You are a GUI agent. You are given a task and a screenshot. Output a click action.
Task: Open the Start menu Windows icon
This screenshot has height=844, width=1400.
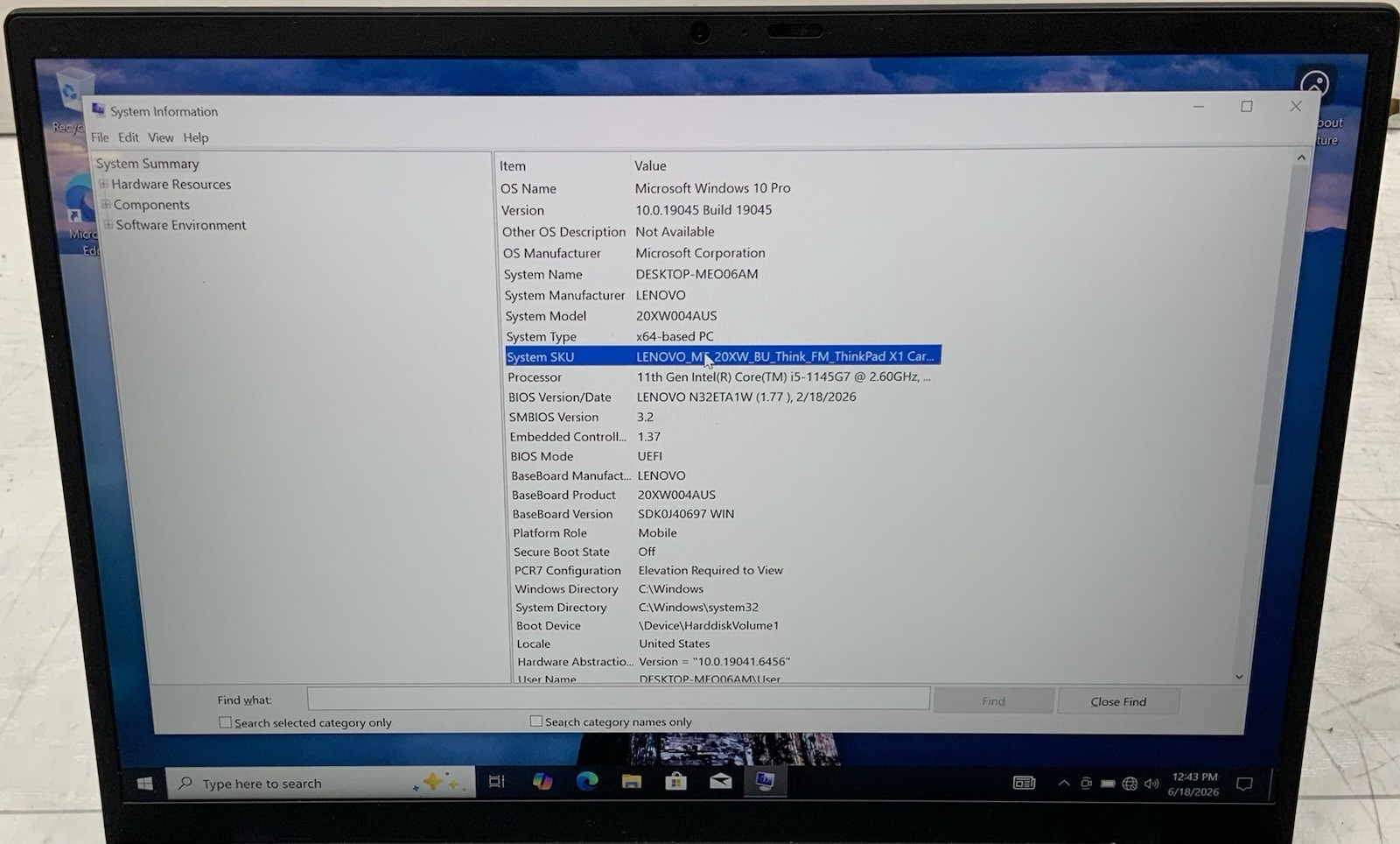coord(145,784)
